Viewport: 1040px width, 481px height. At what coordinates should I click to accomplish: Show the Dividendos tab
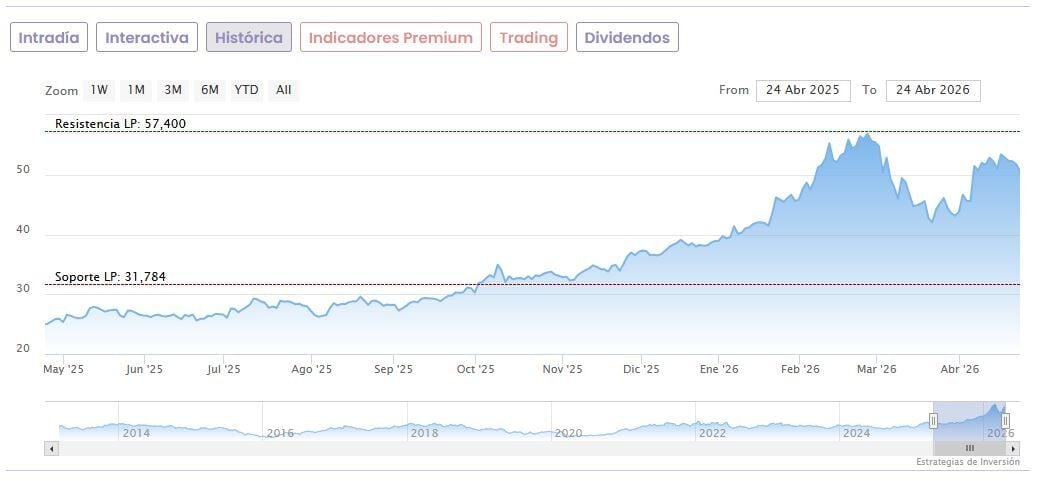tap(627, 38)
